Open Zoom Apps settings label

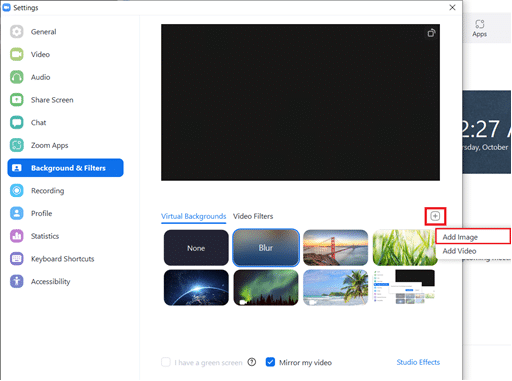[50, 145]
